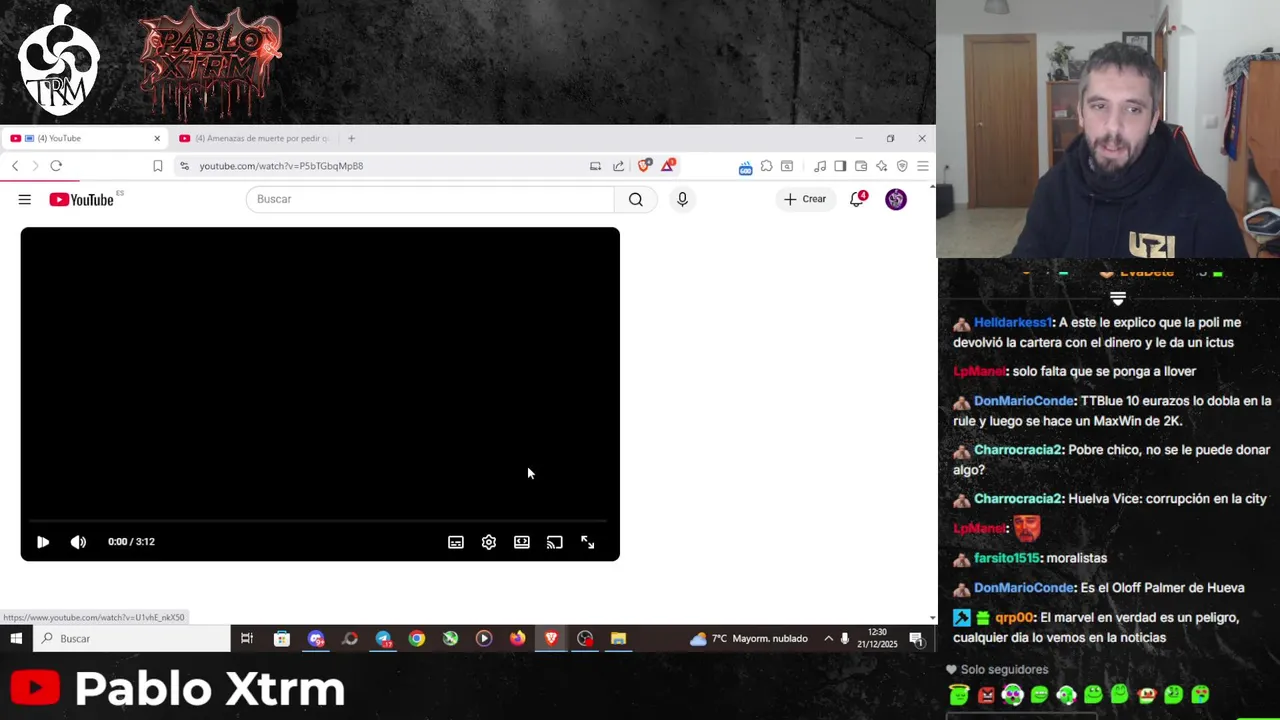Click the youtube.com address bar URL
Viewport: 1280px width, 720px height.
click(x=281, y=166)
